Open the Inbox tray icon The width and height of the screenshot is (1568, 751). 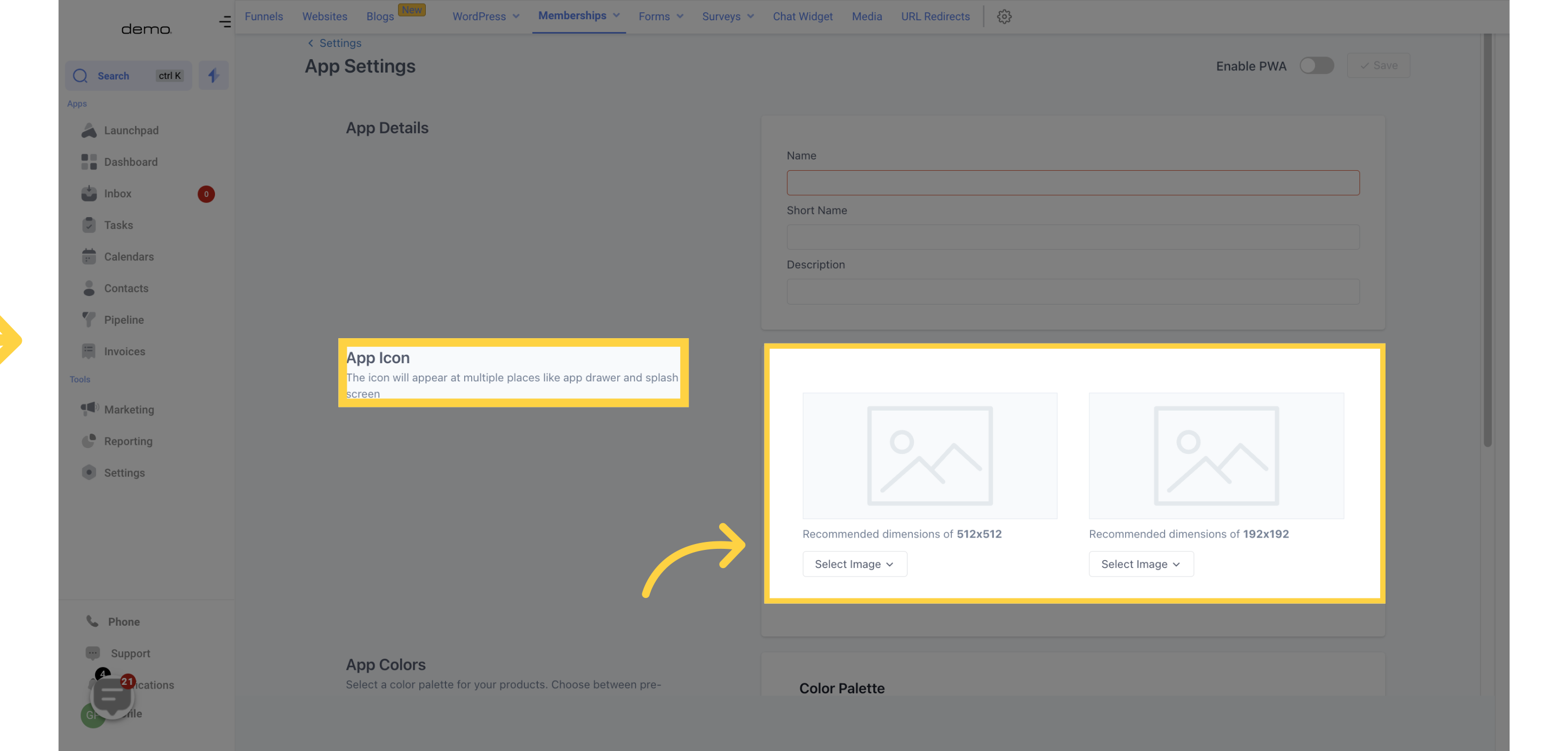pos(89,194)
